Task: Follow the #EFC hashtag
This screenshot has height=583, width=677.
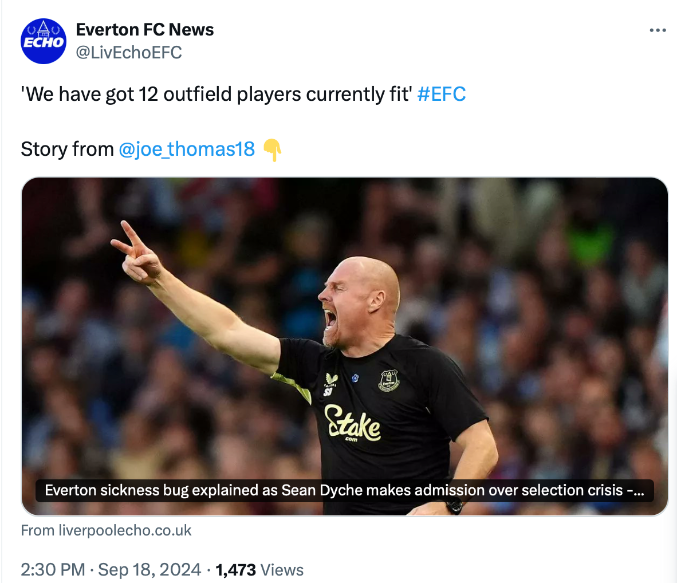Action: [x=441, y=95]
